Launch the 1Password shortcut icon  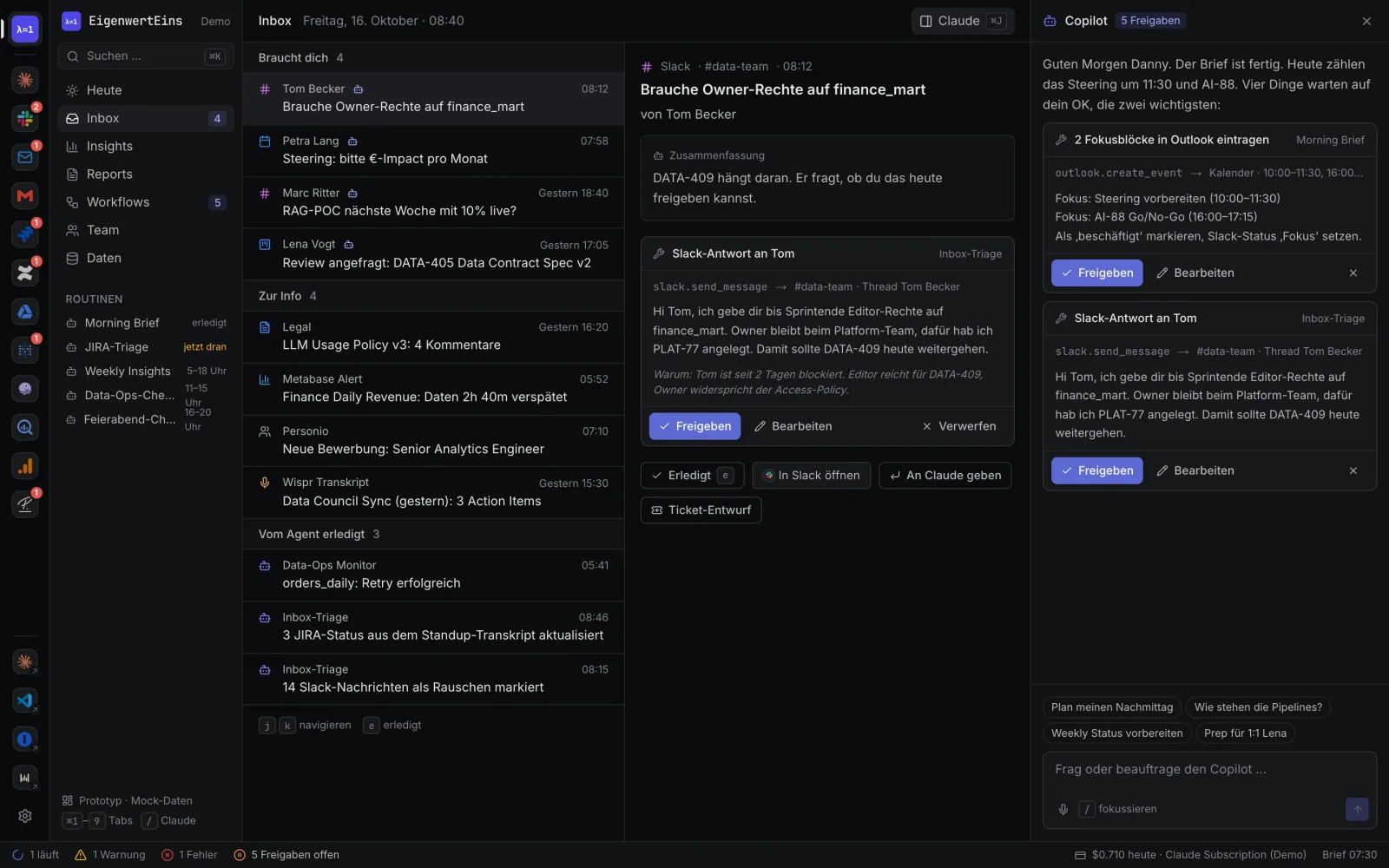coord(25,740)
